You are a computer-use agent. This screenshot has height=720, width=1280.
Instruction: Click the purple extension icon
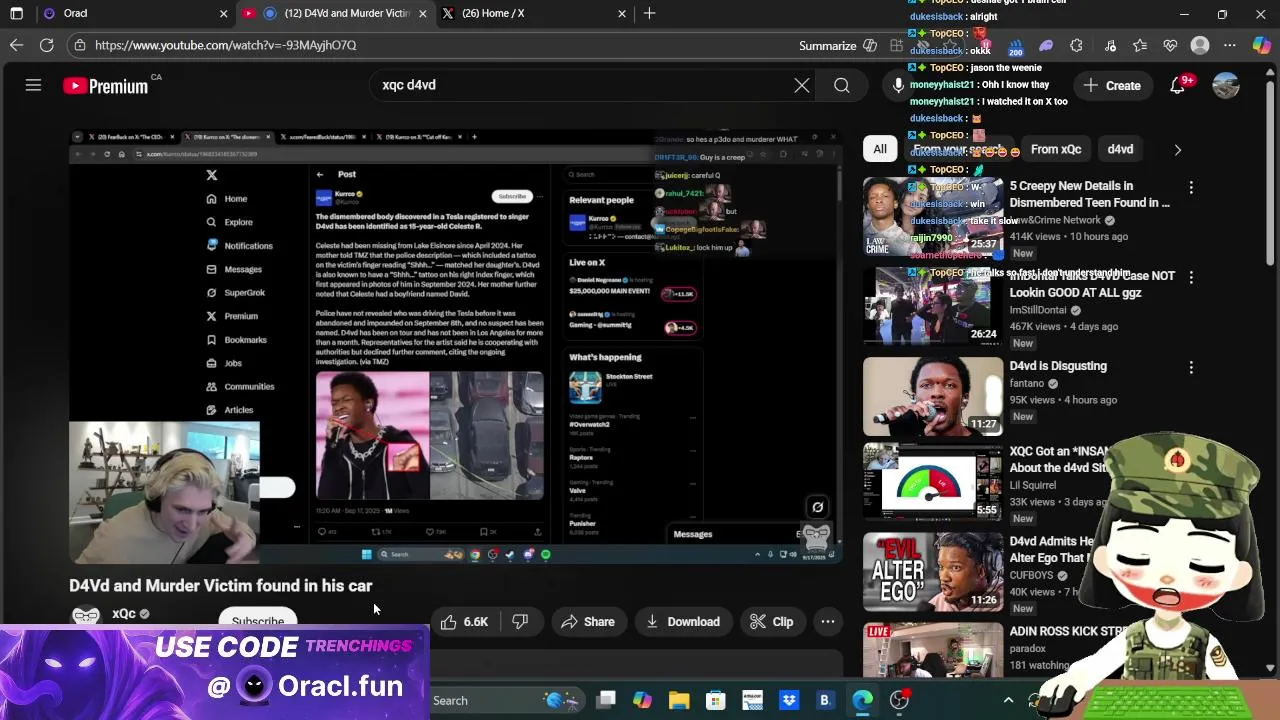tap(1046, 45)
